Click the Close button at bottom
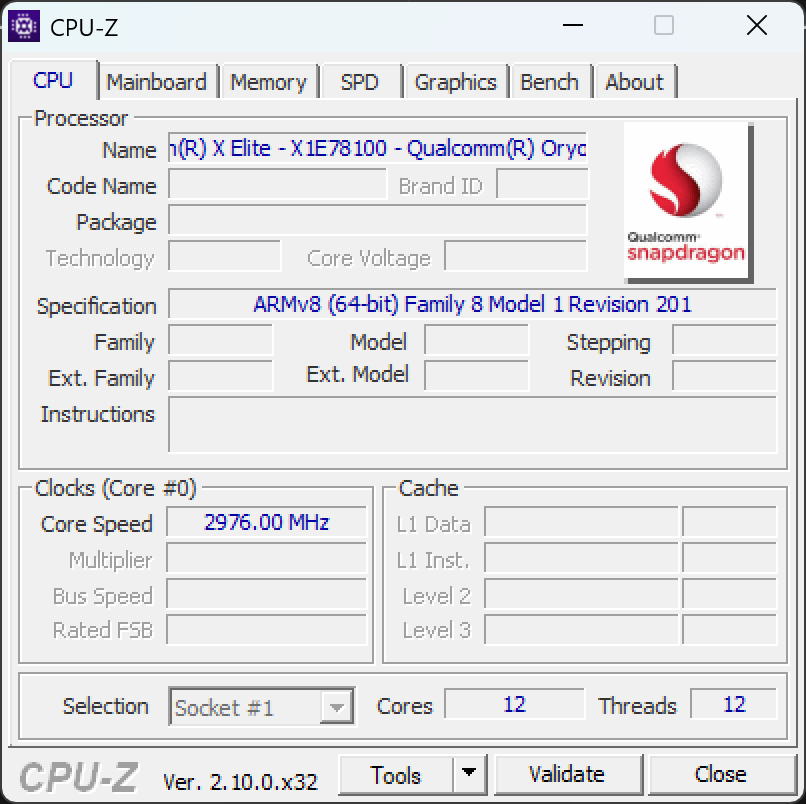 tap(721, 775)
